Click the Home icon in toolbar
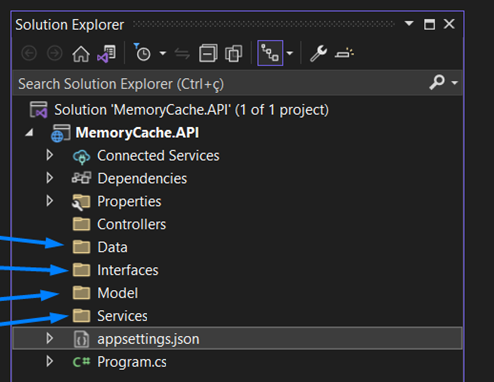Viewport: 494px width, 382px height. point(81,53)
